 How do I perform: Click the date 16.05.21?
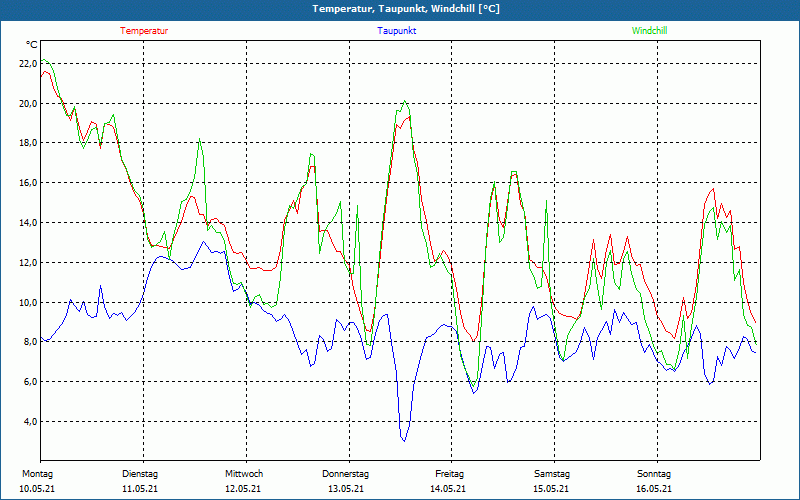(654, 489)
